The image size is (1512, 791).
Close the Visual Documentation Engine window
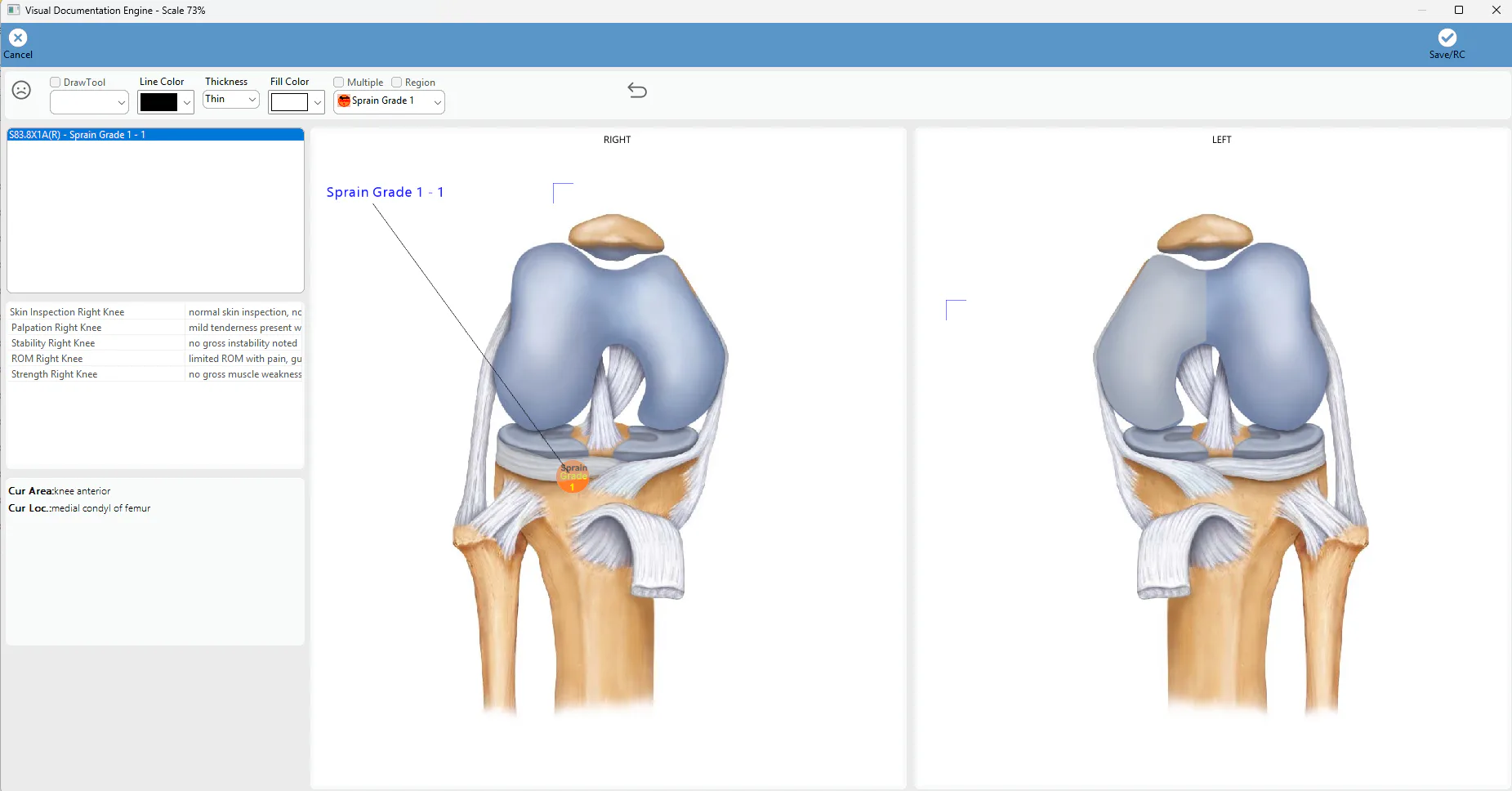click(1496, 11)
